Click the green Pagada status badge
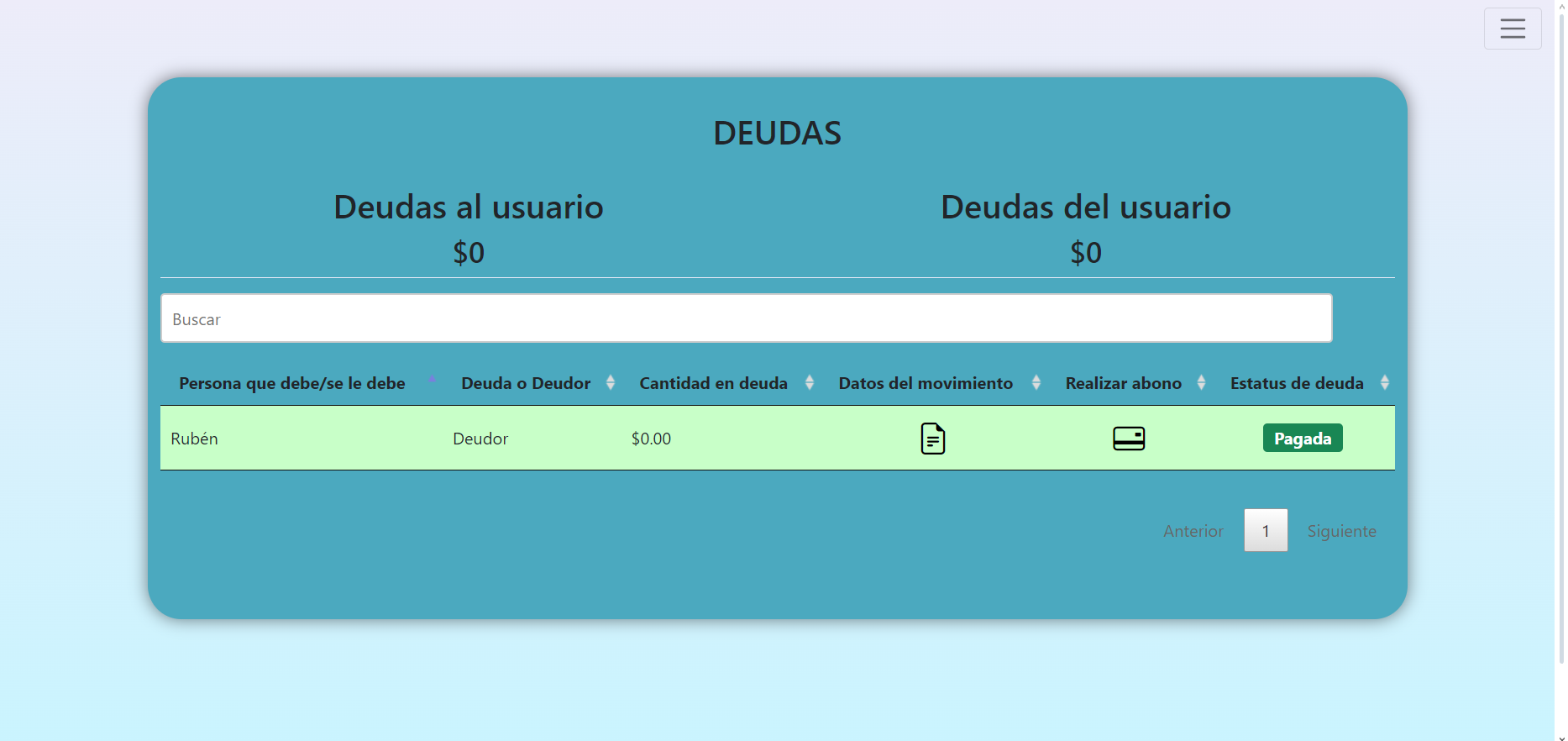This screenshot has width=1568, height=741. click(1302, 439)
